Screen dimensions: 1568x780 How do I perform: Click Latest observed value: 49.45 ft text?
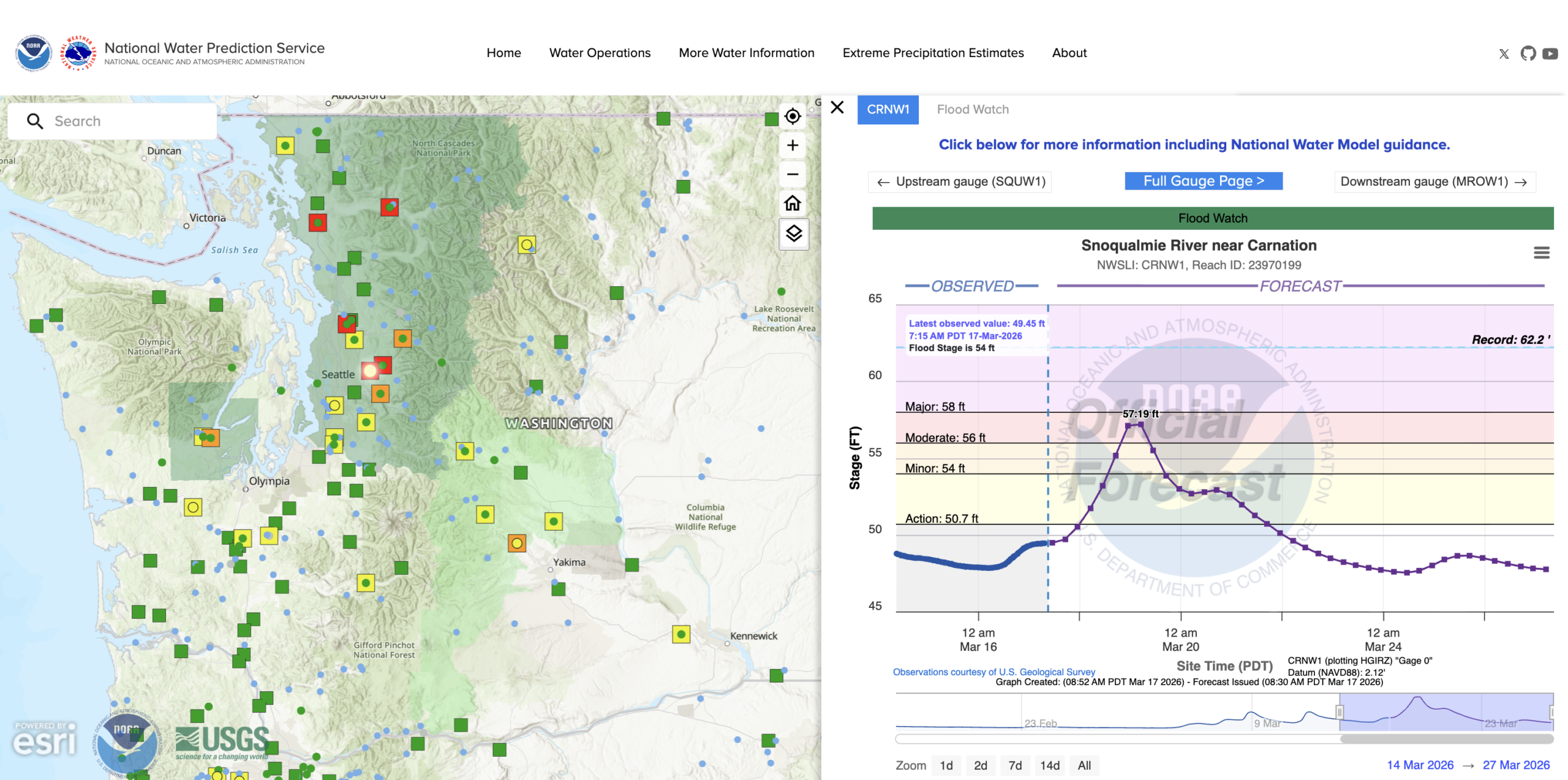[976, 324]
